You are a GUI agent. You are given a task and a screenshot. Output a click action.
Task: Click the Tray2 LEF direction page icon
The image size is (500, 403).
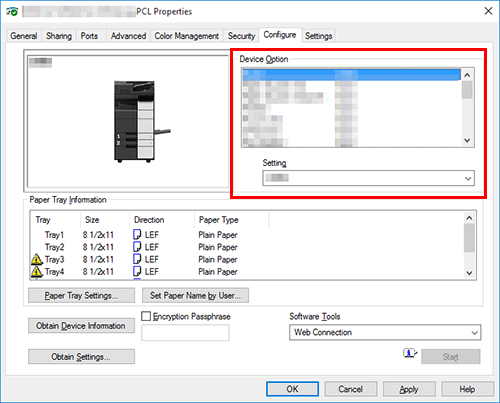(x=137, y=247)
